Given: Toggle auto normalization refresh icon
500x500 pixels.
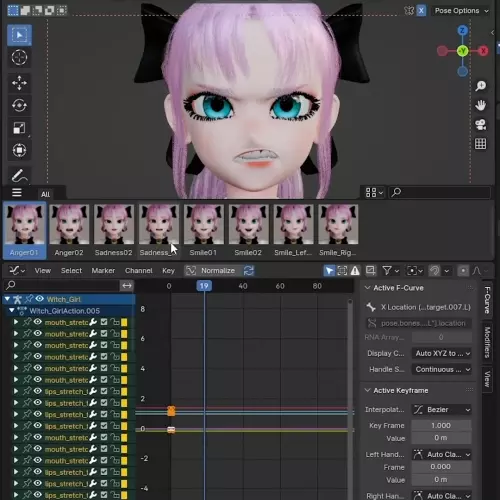Looking at the screenshot, I should pyautogui.click(x=249, y=270).
